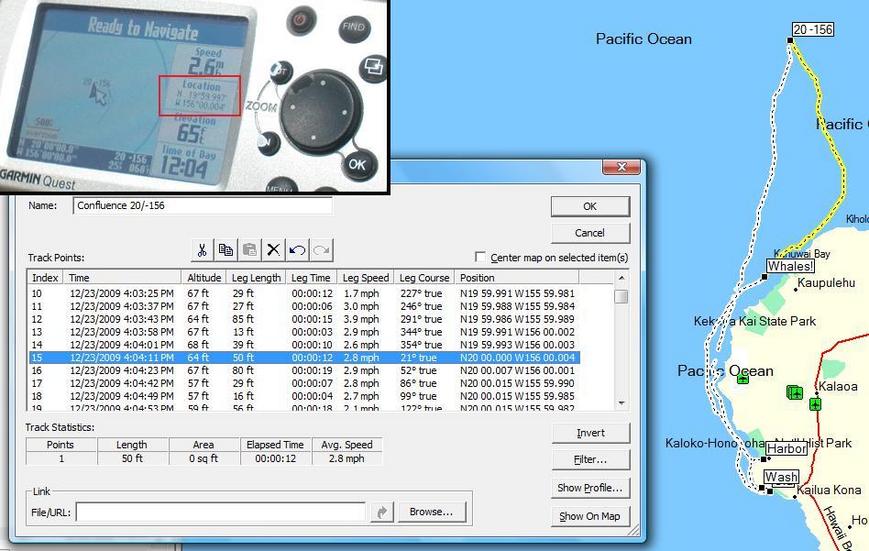Screen dimensions: 869x551
Task: Click the File/URL input field
Action: [221, 512]
